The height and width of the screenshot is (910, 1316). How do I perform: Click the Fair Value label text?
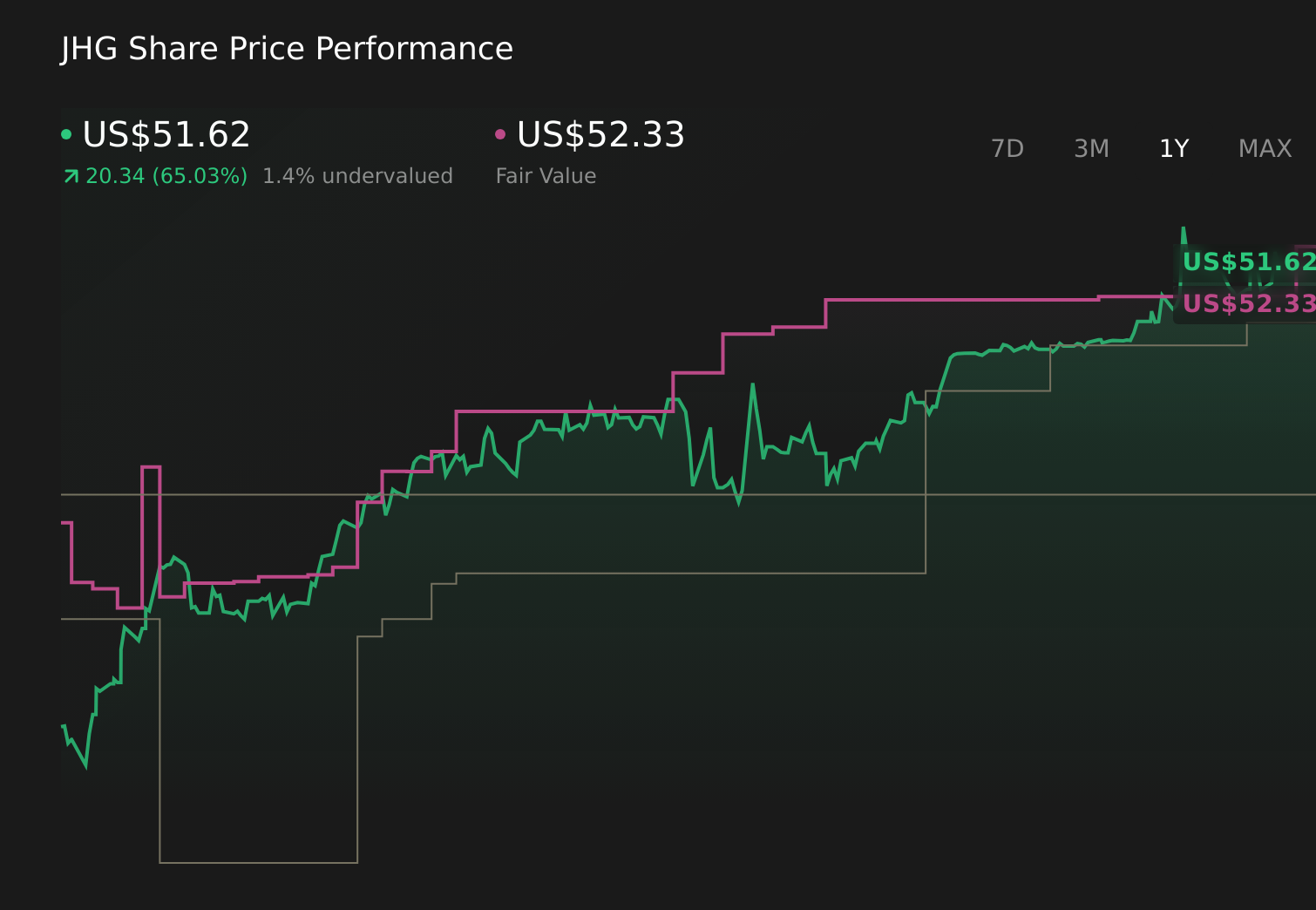point(545,175)
